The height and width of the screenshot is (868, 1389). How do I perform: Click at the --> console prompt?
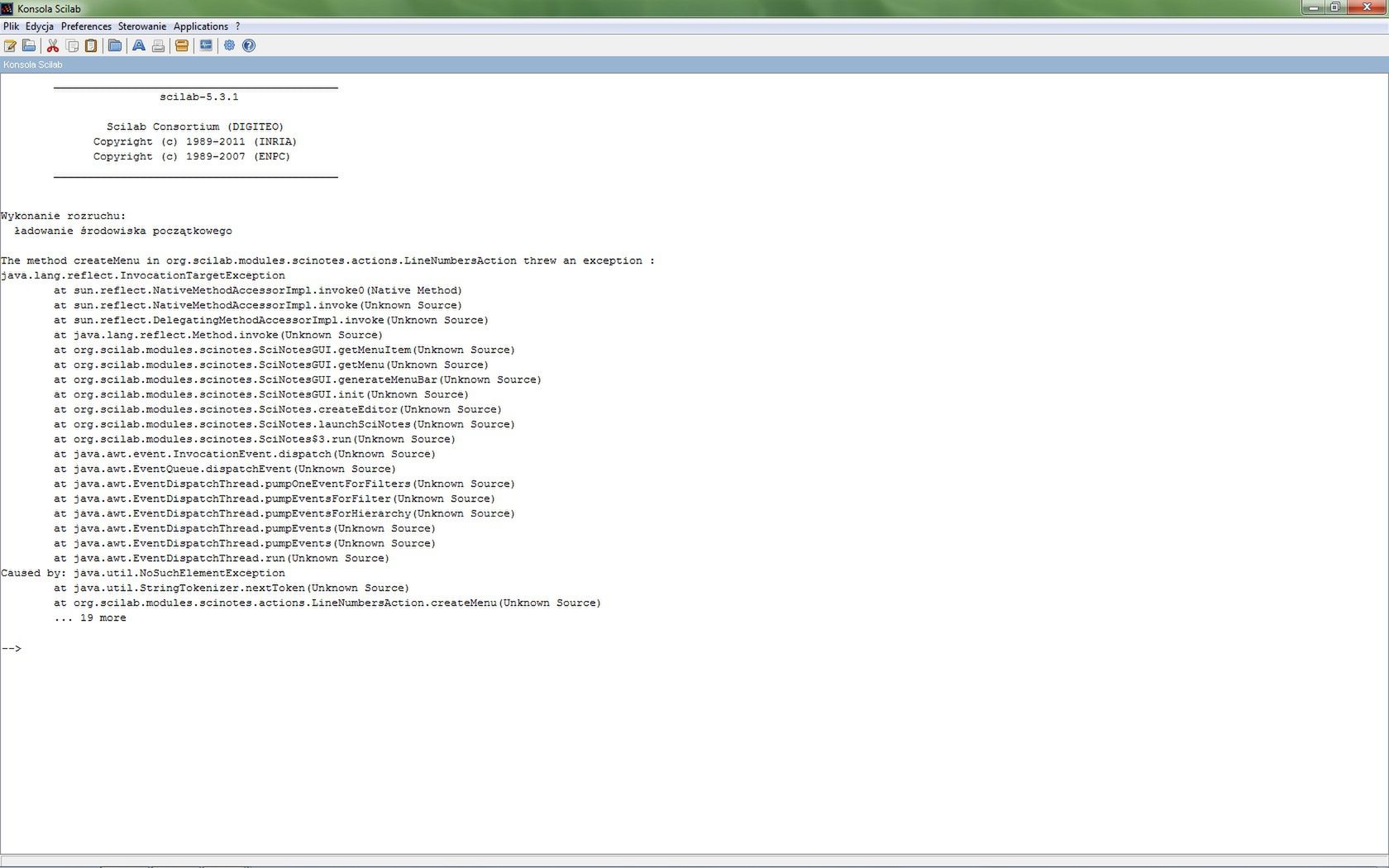pos(12,648)
